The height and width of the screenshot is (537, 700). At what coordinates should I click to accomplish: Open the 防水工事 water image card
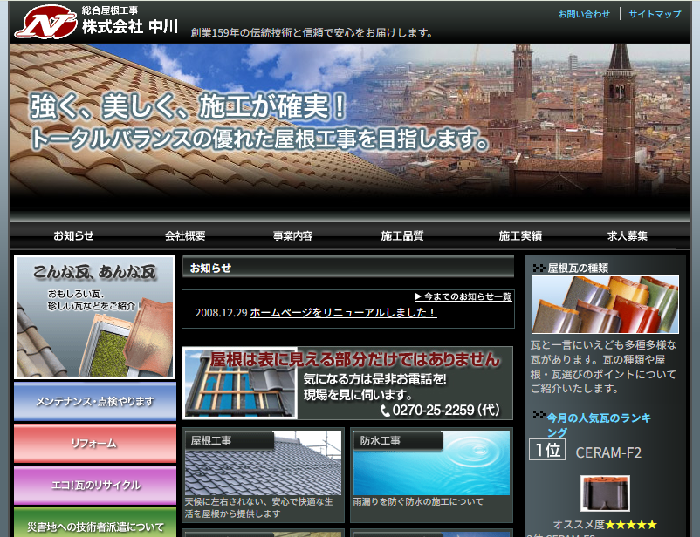pyautogui.click(x=431, y=463)
